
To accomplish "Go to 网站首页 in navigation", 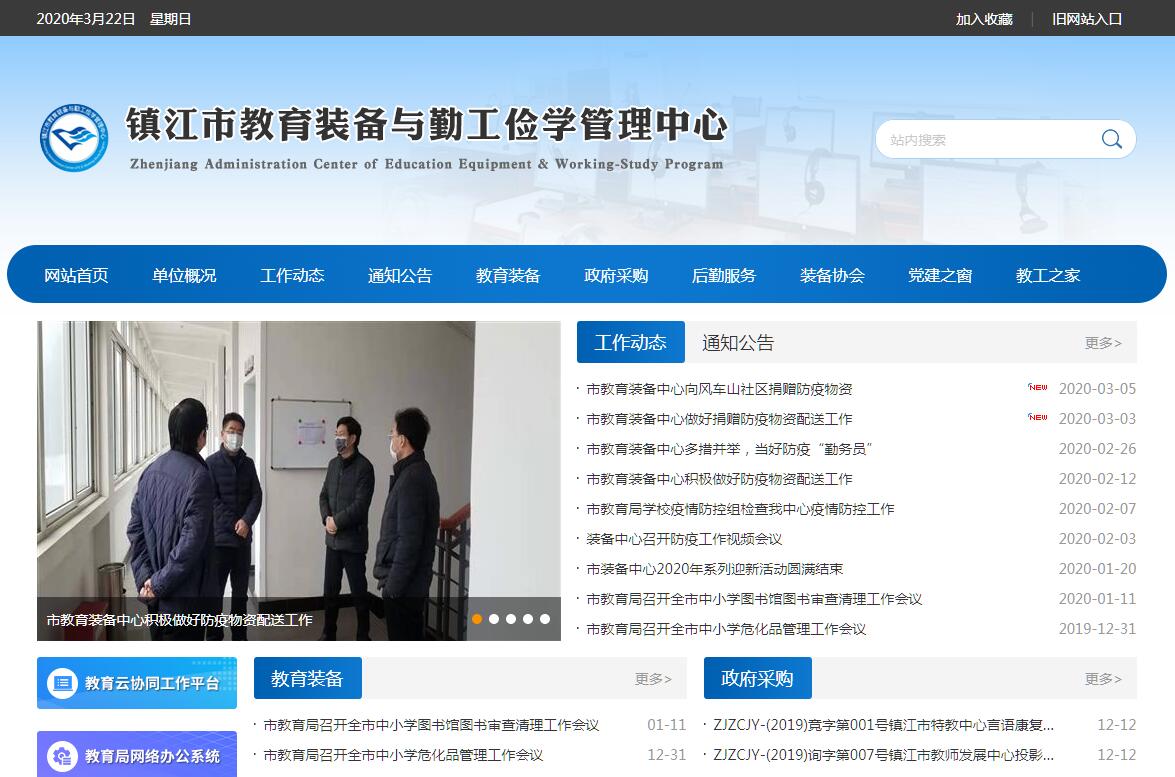I will [76, 275].
